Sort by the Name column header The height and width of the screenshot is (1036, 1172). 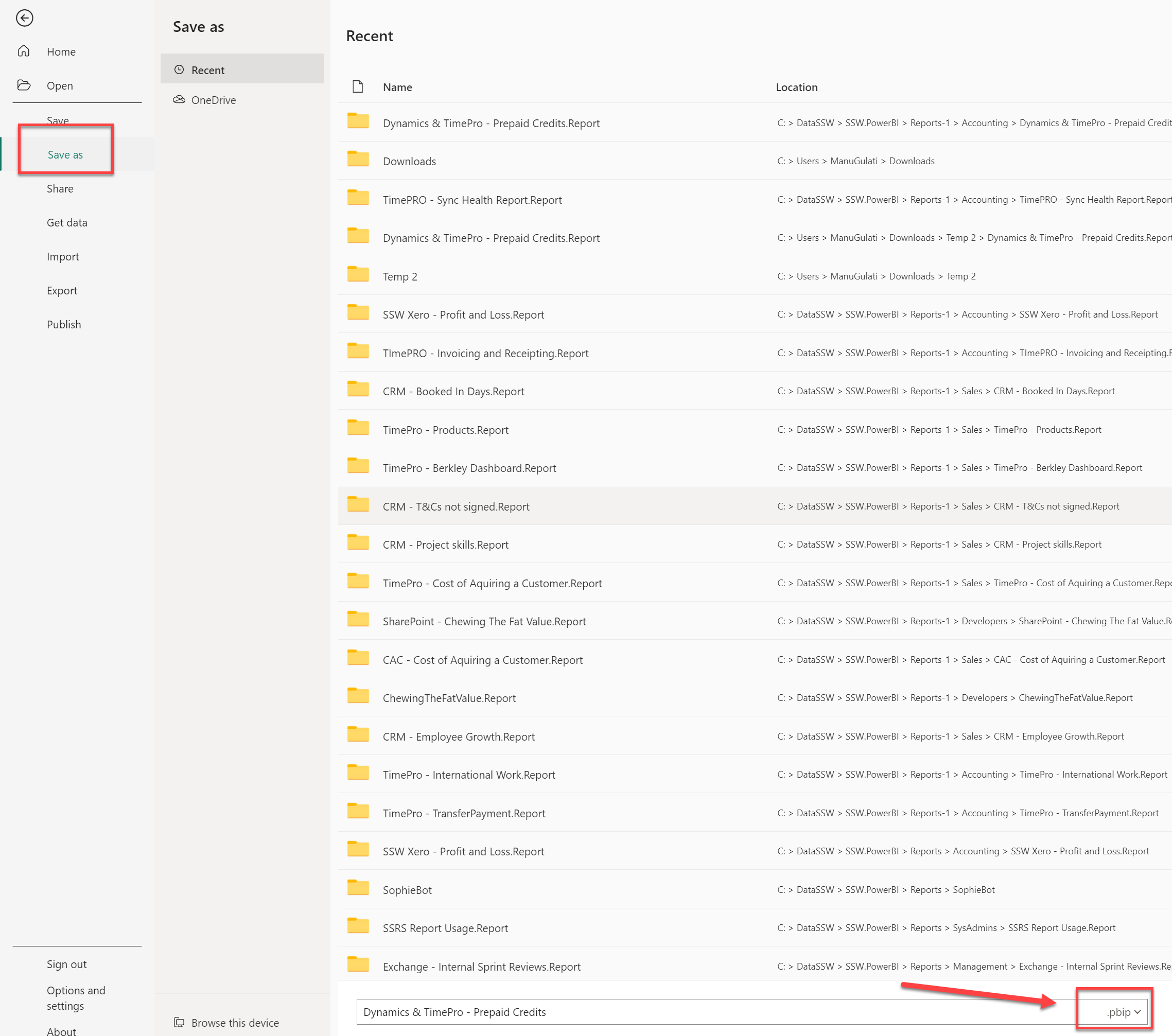click(x=397, y=87)
